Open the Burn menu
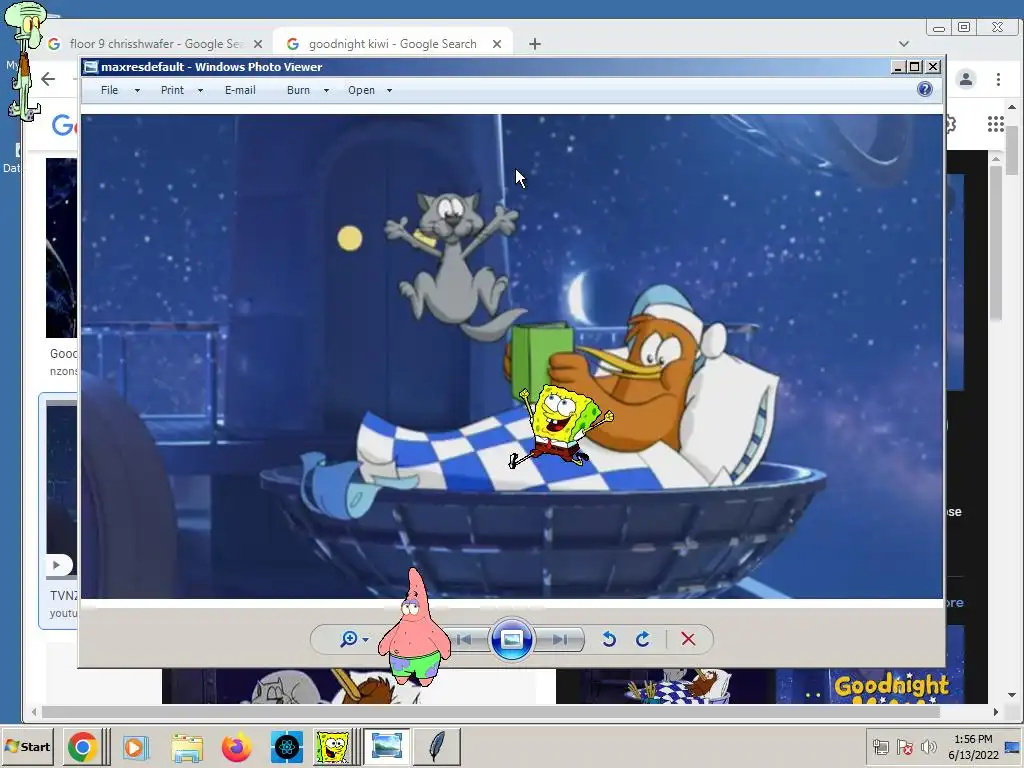 298,90
